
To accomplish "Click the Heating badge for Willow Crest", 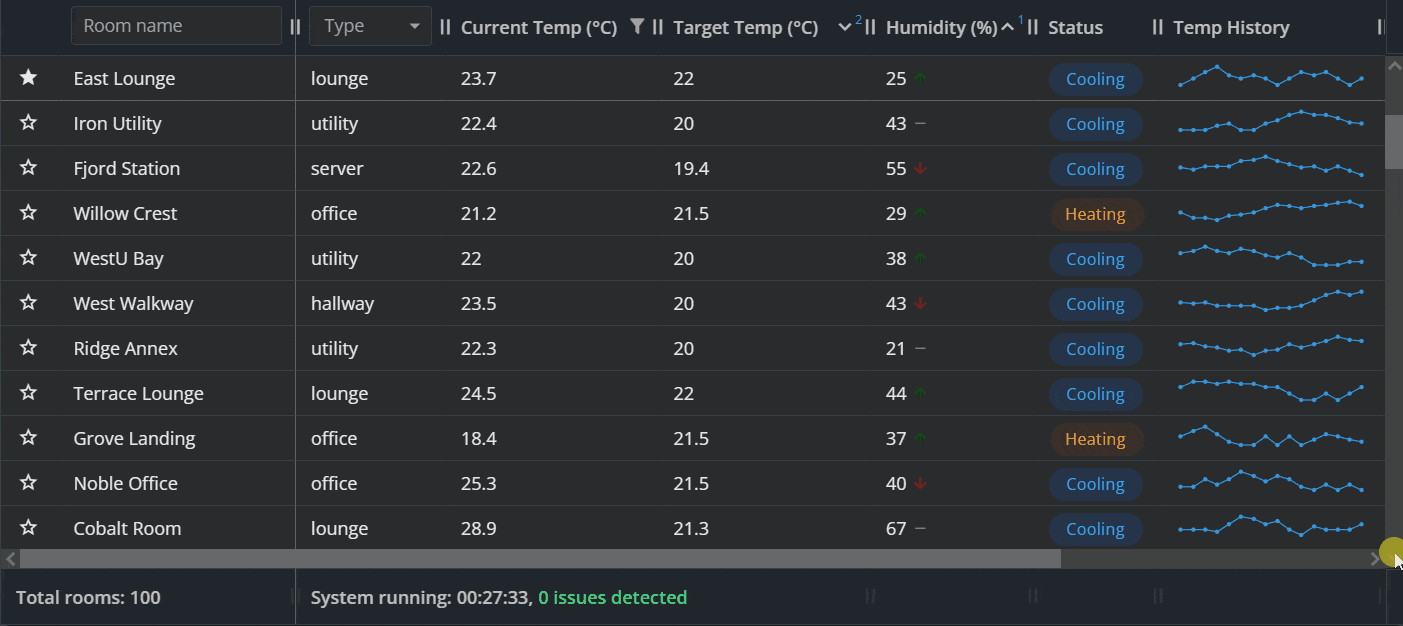I will coord(1095,214).
